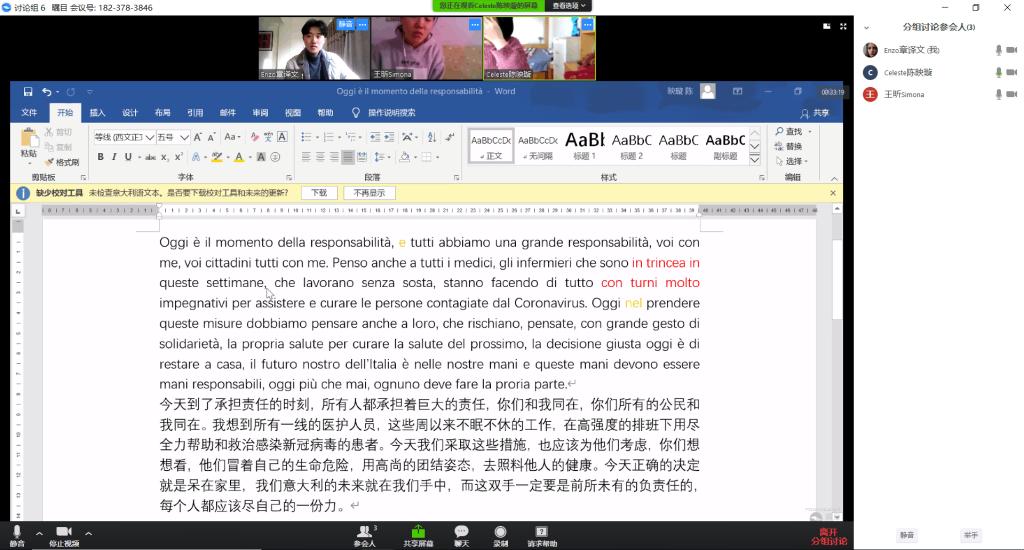1024x550 pixels.
Task: Mute microphone in Zoom toolbar
Action: click(x=17, y=536)
